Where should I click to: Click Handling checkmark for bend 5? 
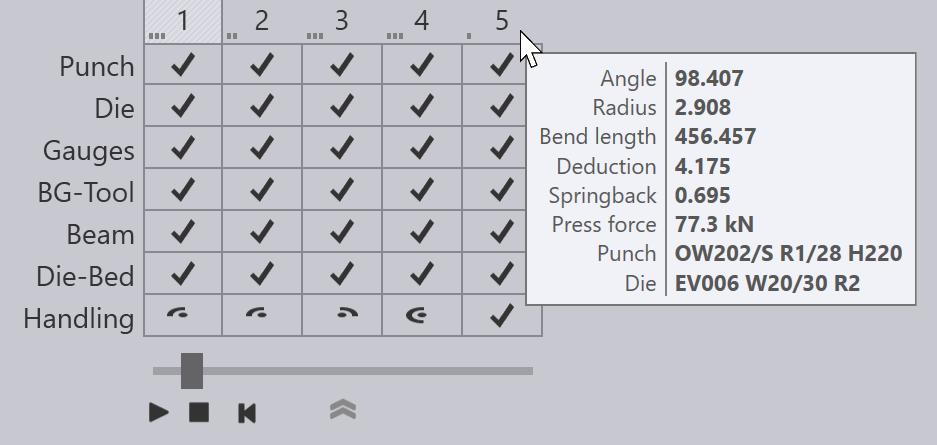[501, 315]
